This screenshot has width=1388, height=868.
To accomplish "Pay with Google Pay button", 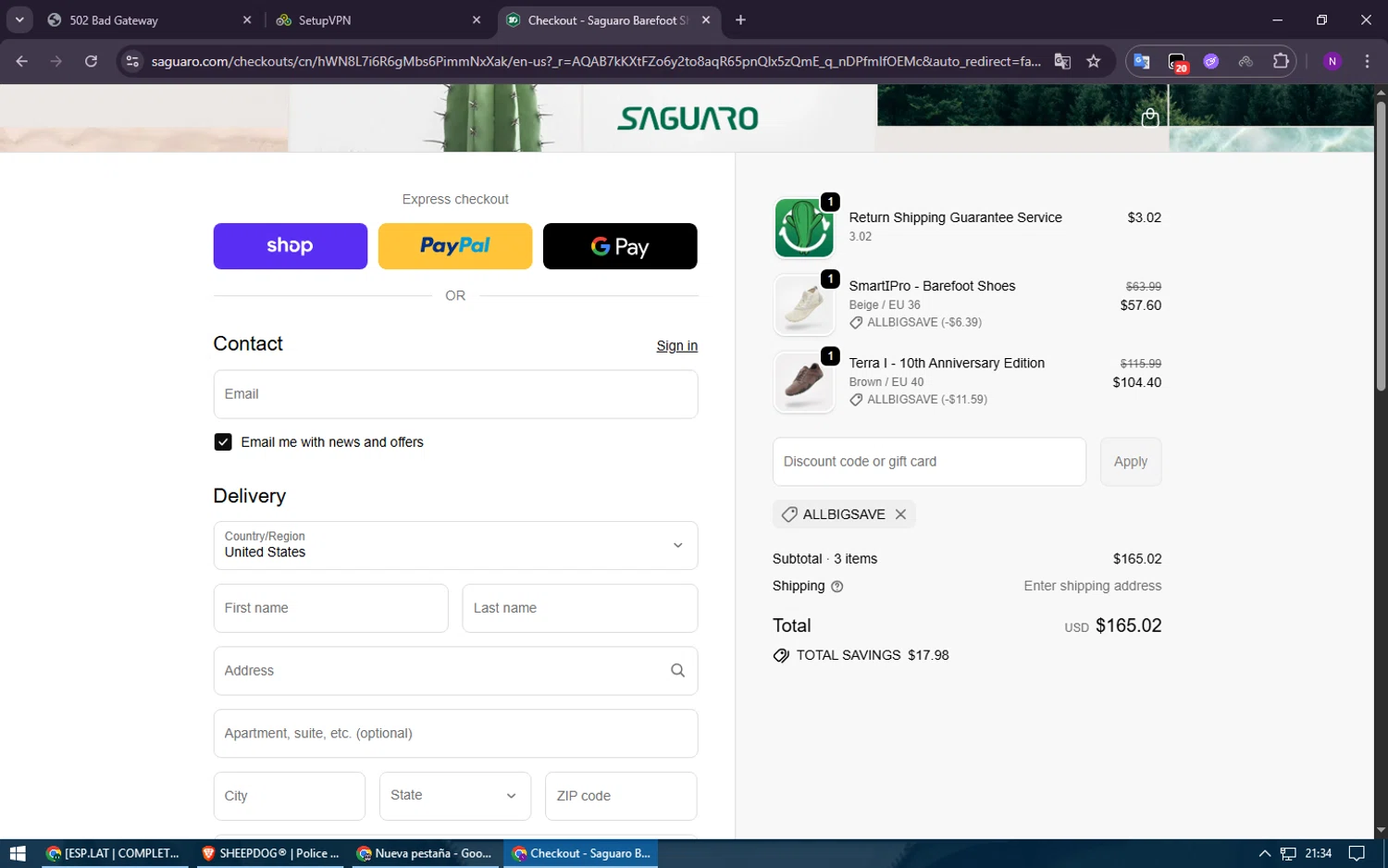I will click(x=620, y=246).
